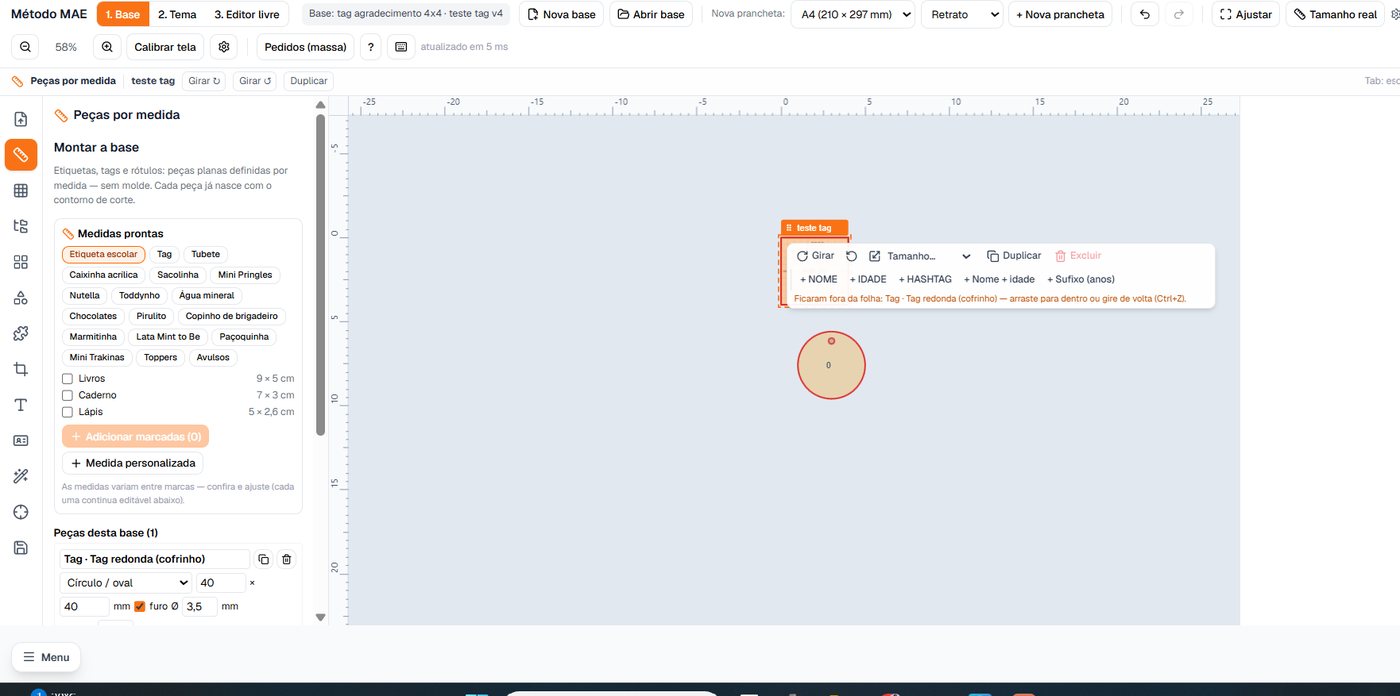1400x696 pixels.
Task: Edit the piece name Tag redonda field
Action: coord(155,559)
